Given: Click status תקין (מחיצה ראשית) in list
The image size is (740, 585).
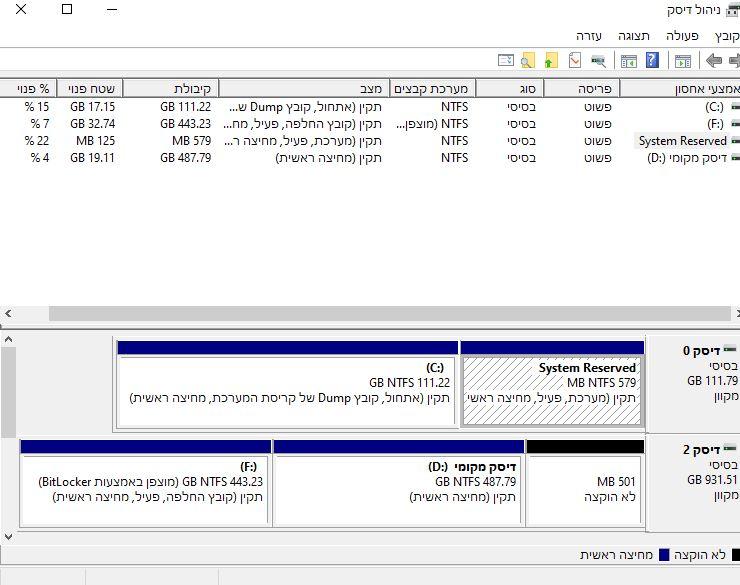Looking at the screenshot, I should point(328,158).
